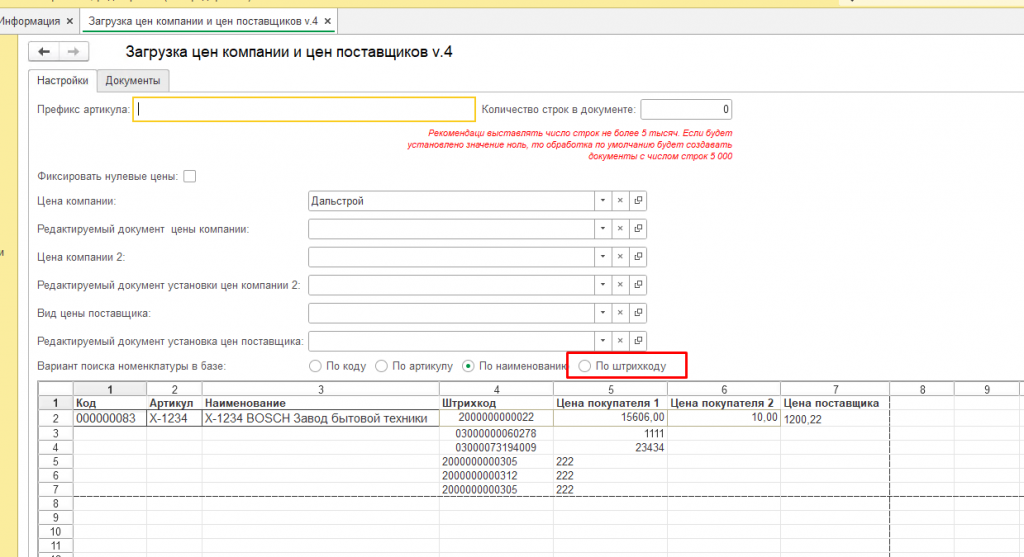Close the Загрузка цен компании tab
Image resolution: width=1024 pixels, height=557 pixels.
click(x=328, y=20)
